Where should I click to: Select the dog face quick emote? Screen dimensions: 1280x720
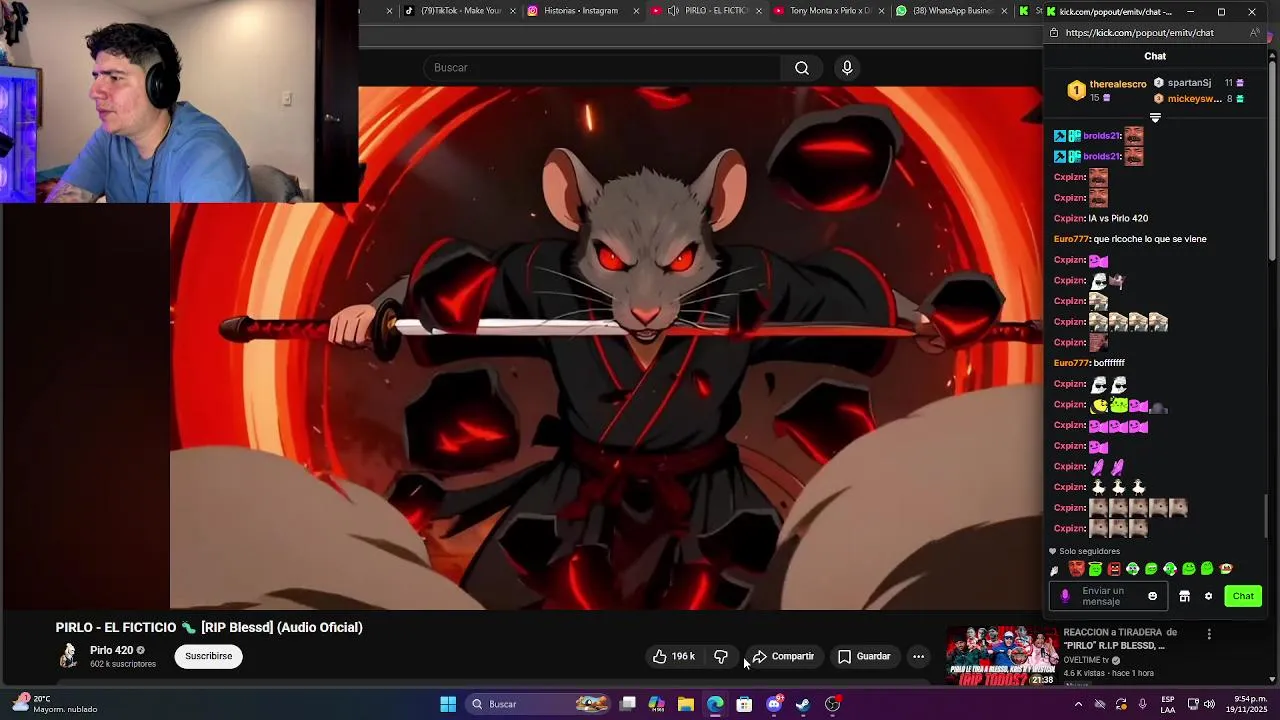click(x=1226, y=569)
